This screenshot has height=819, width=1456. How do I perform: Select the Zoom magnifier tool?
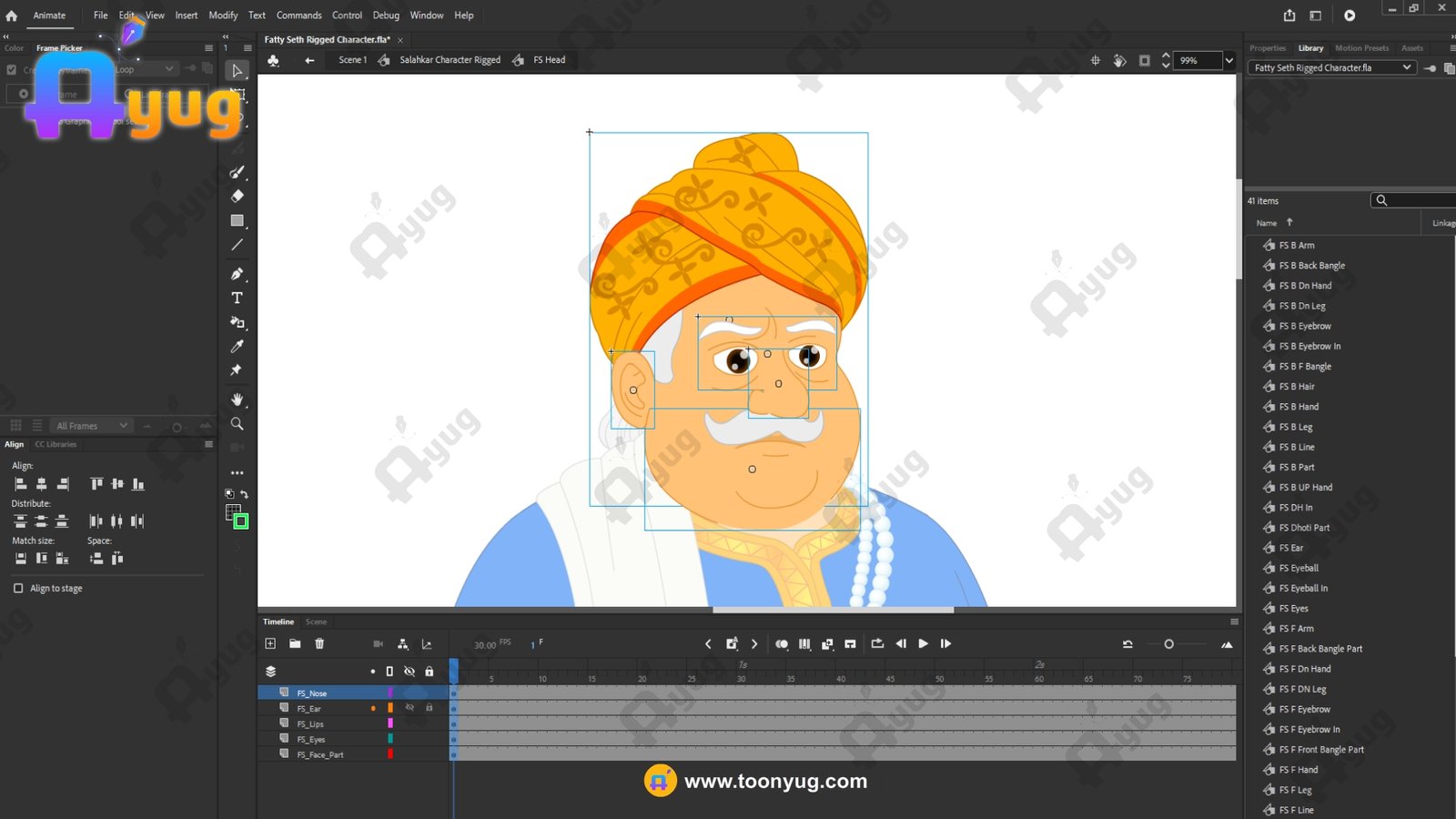pos(238,424)
